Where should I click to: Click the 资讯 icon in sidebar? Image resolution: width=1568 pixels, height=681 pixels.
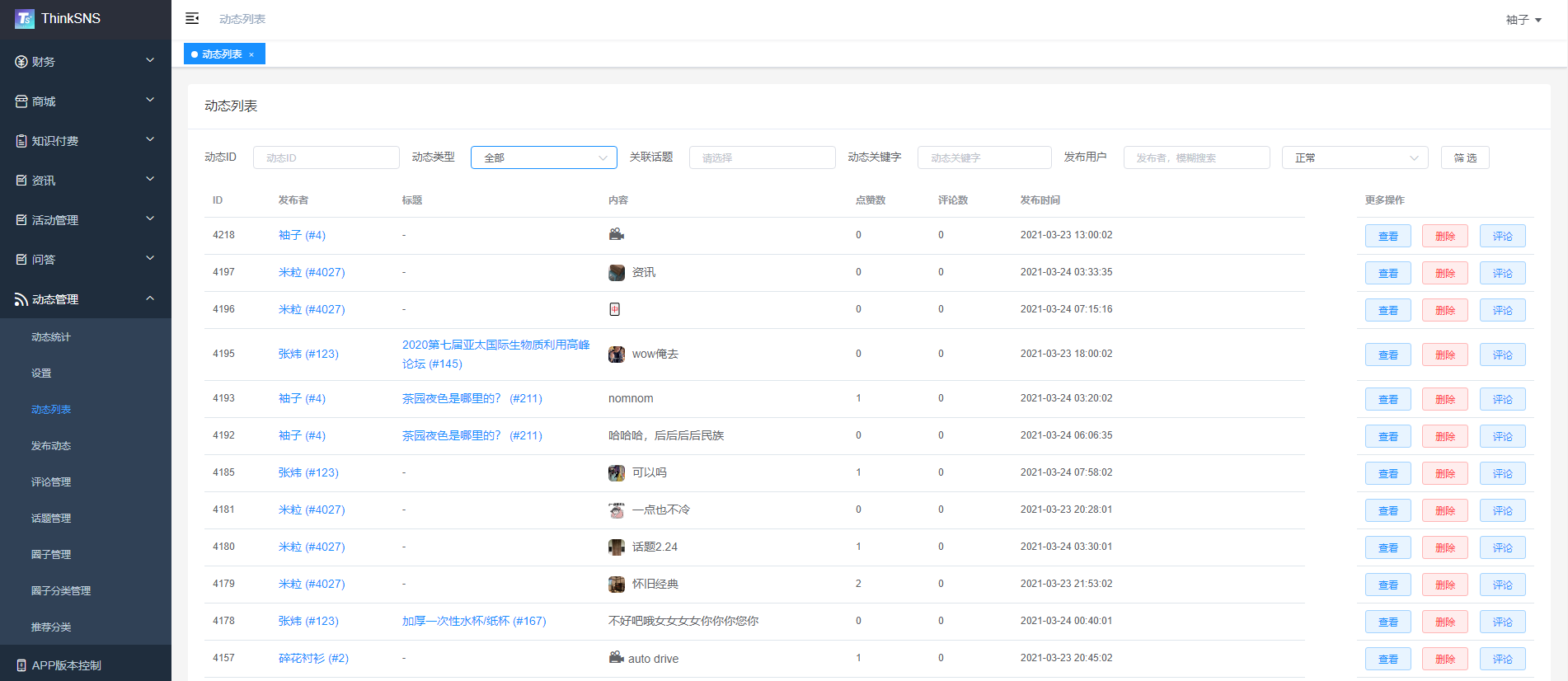point(21,181)
